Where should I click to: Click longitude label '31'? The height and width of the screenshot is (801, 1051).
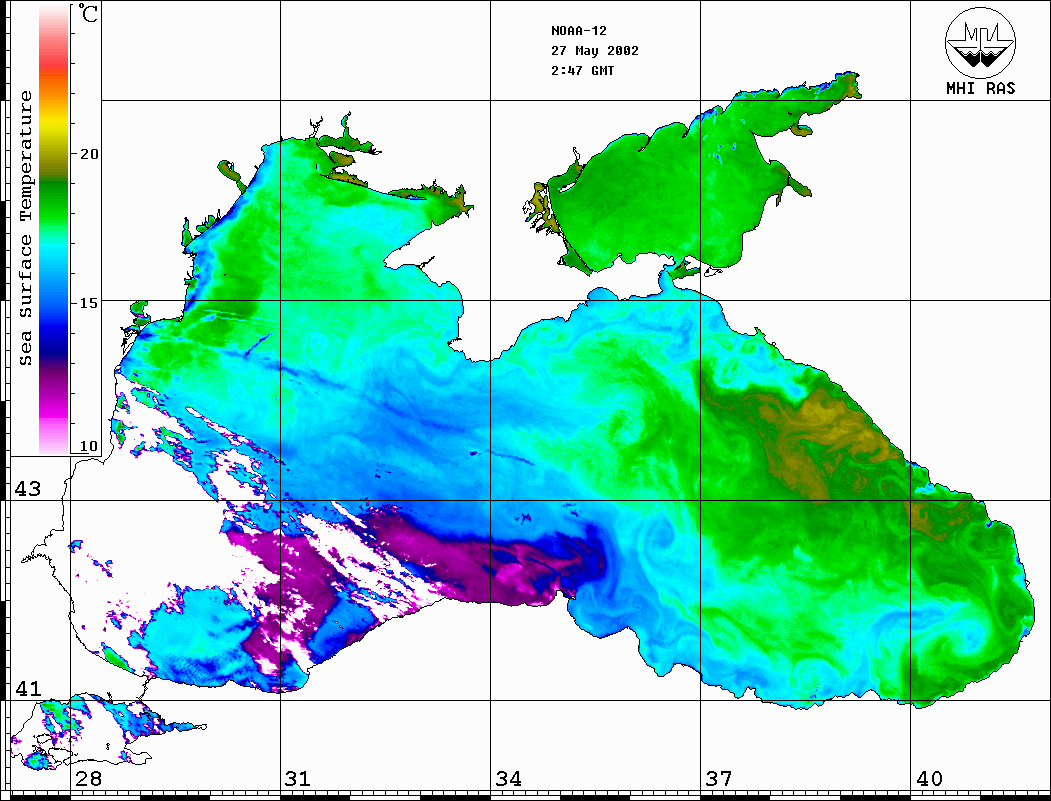click(298, 779)
